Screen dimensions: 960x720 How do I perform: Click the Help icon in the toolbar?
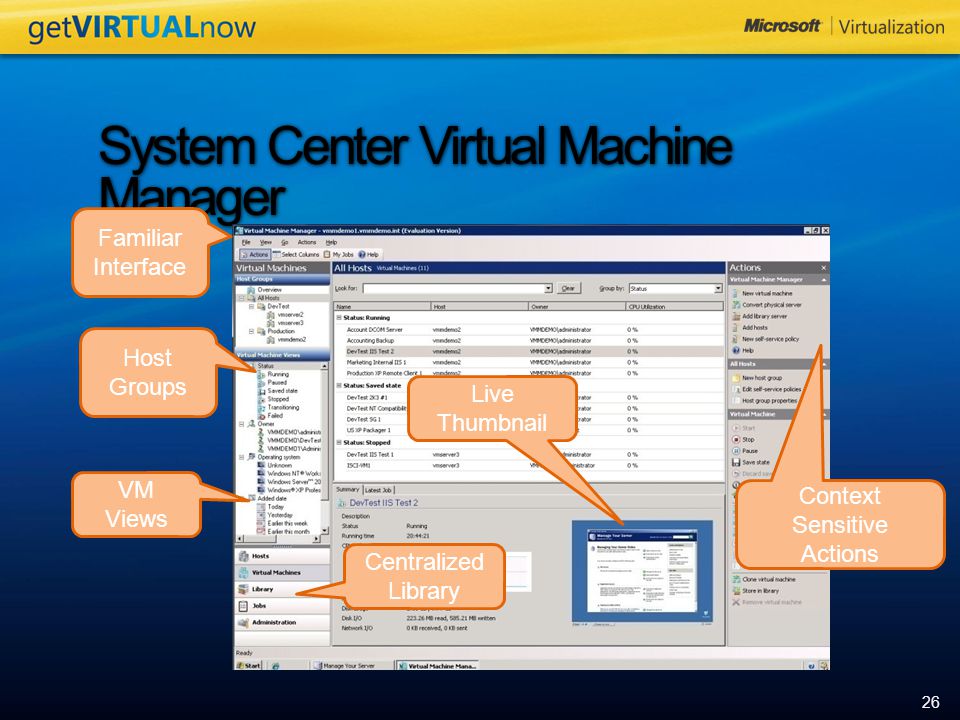point(362,254)
